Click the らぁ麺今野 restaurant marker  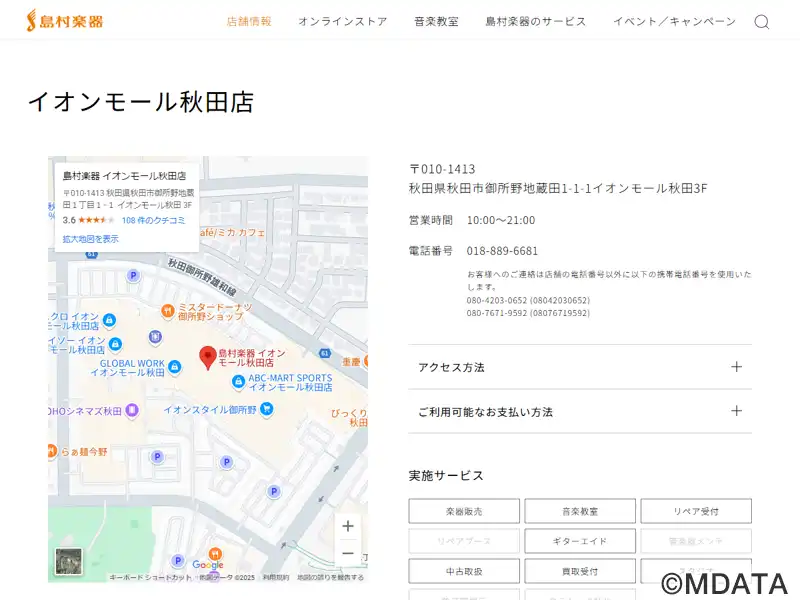(52, 451)
